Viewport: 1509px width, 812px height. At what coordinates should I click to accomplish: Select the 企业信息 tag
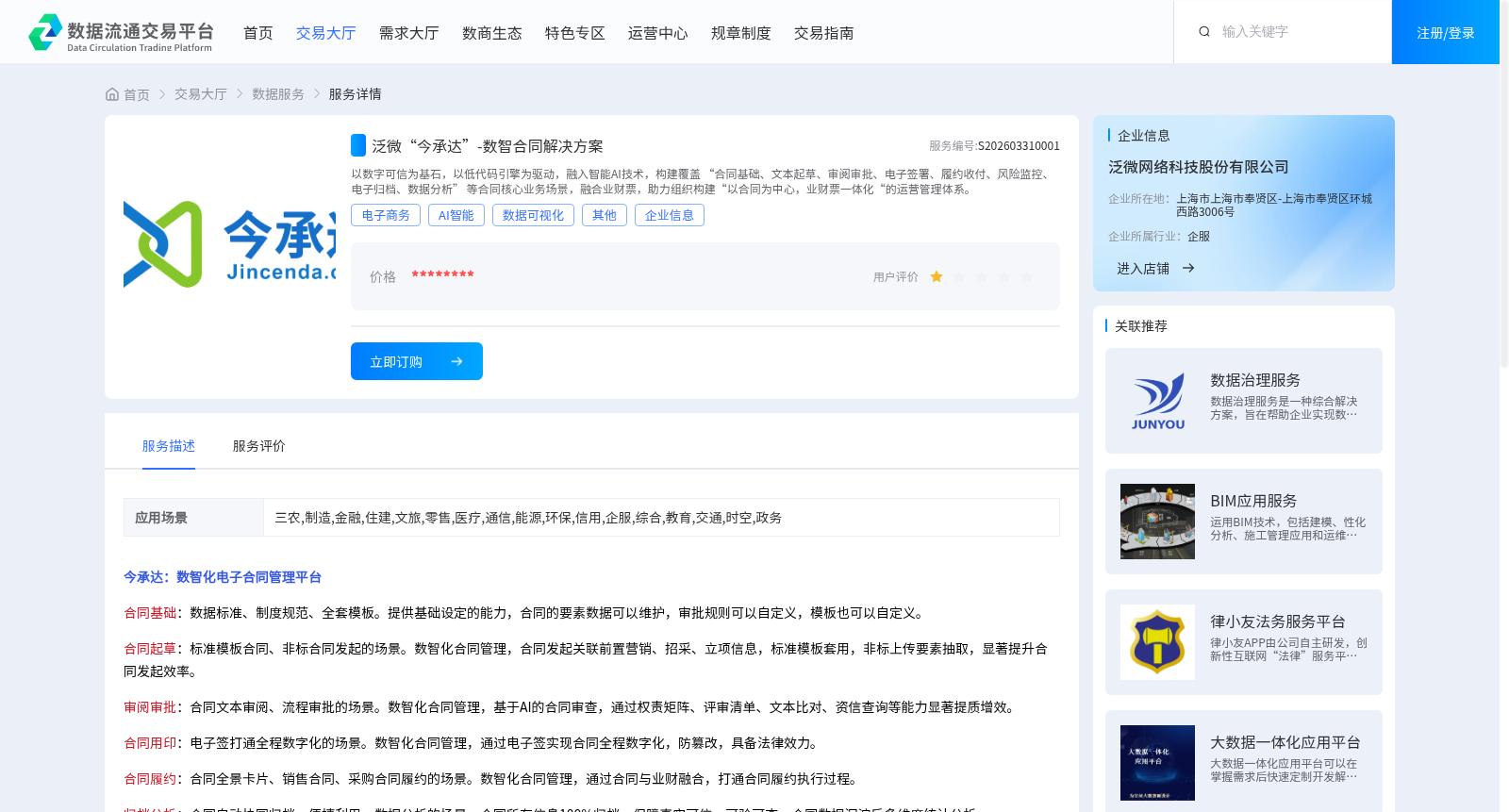tap(670, 215)
